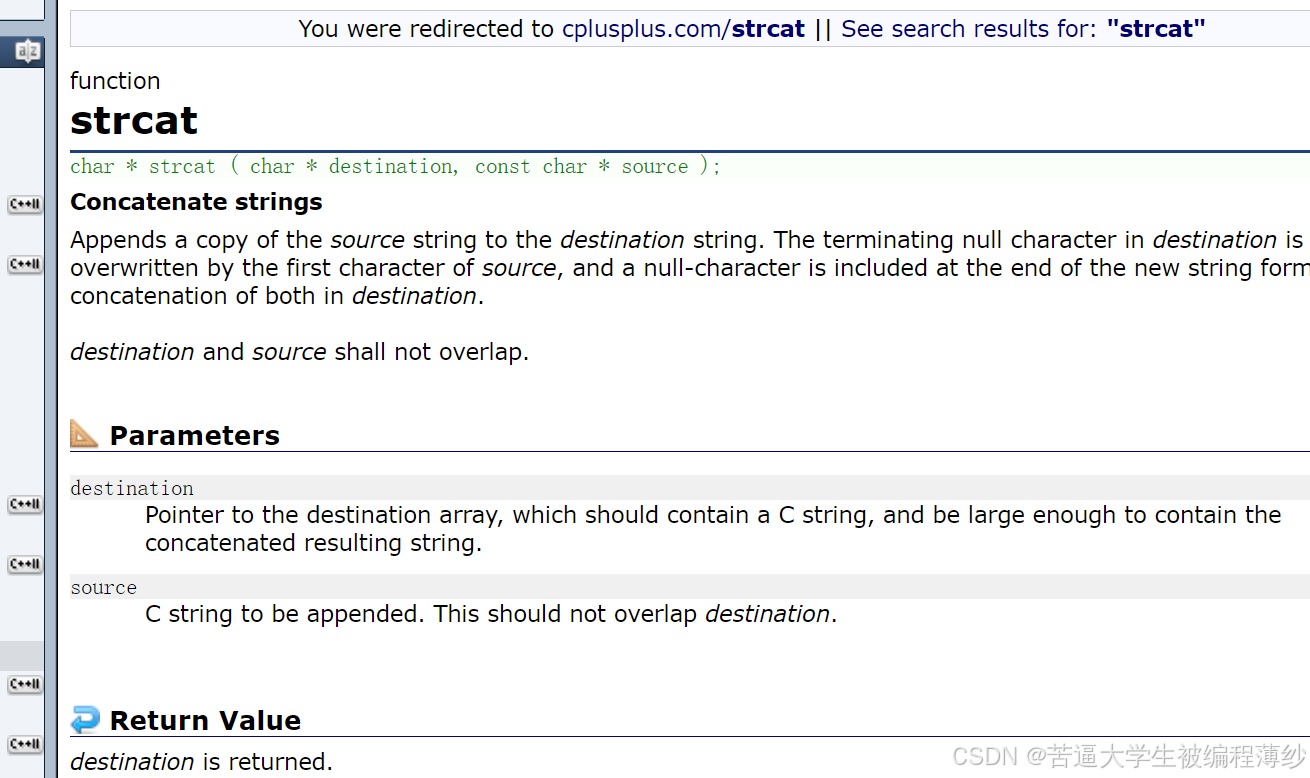Click the C++11 badge just above the bottom one
The height and width of the screenshot is (778, 1310).
[x=25, y=684]
